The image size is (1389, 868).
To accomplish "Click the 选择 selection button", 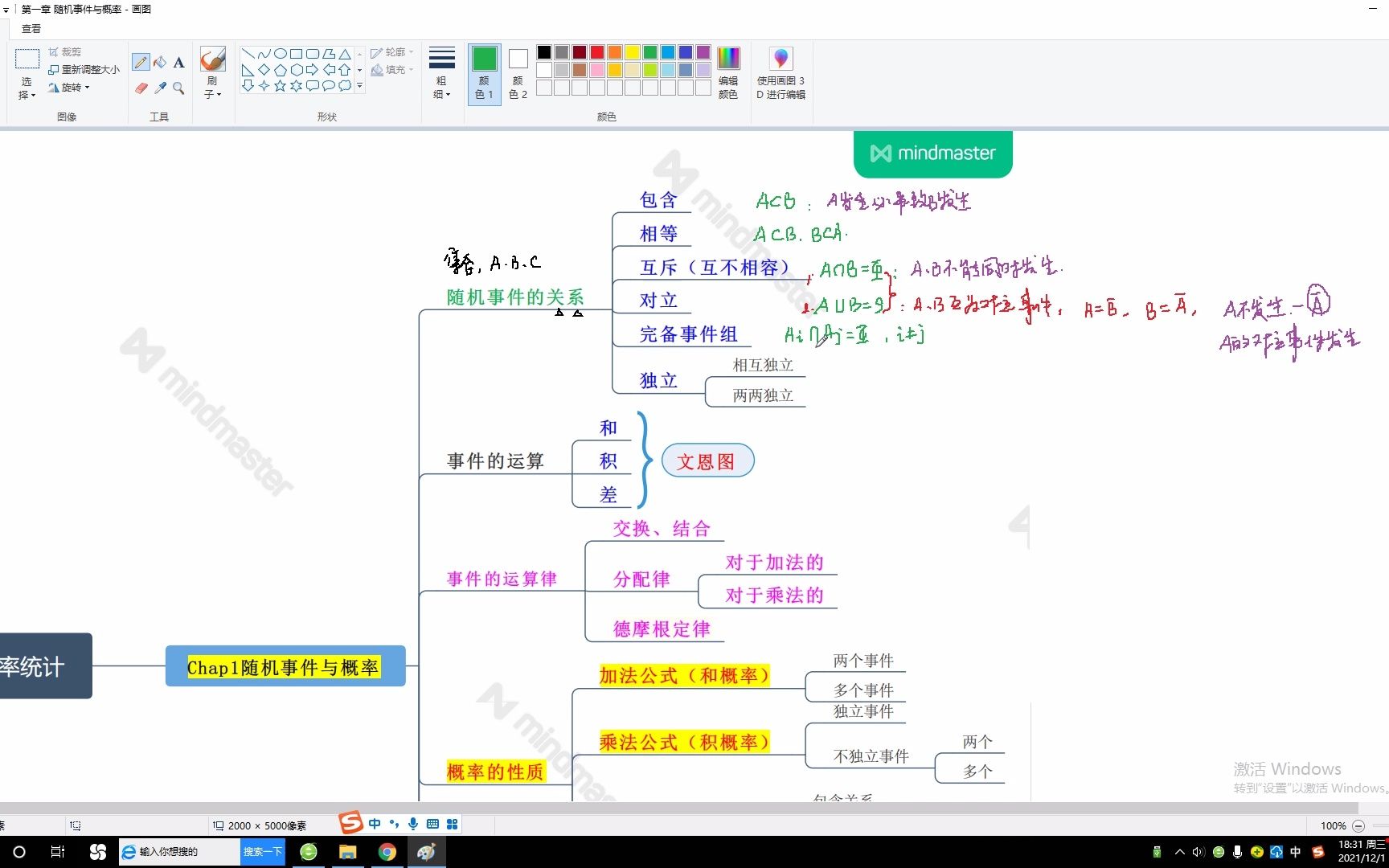I will (27, 76).
